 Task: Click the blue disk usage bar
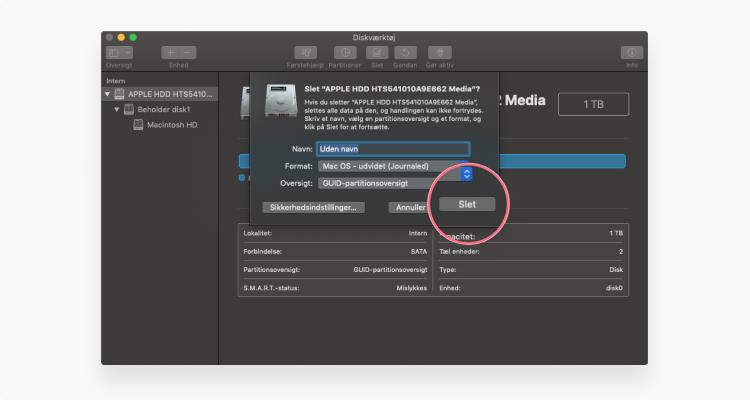[562, 161]
